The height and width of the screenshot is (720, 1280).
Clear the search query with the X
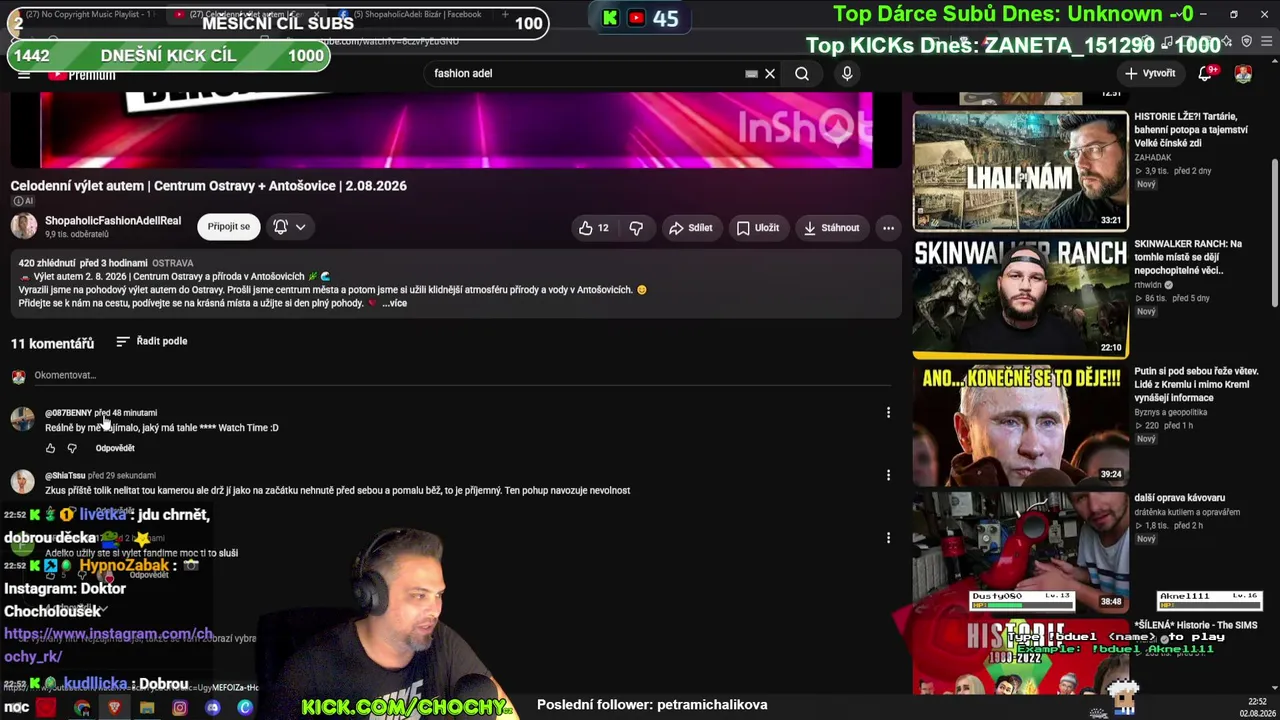tap(770, 73)
